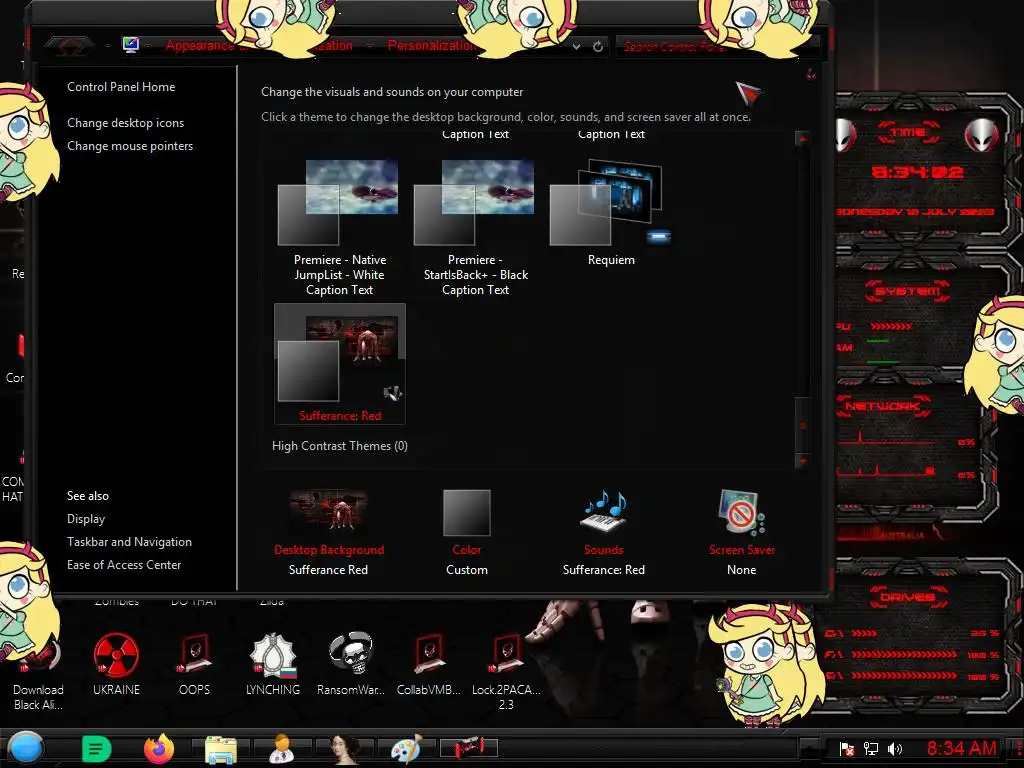Click the Control Panel monitor icon in address bar

(x=131, y=45)
